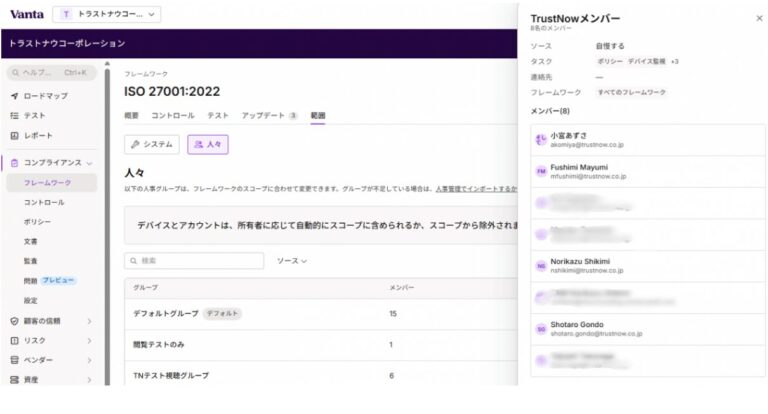Click the 資産 icon in sidebar
Image resolution: width=768 pixels, height=414 pixels.
(x=15, y=380)
